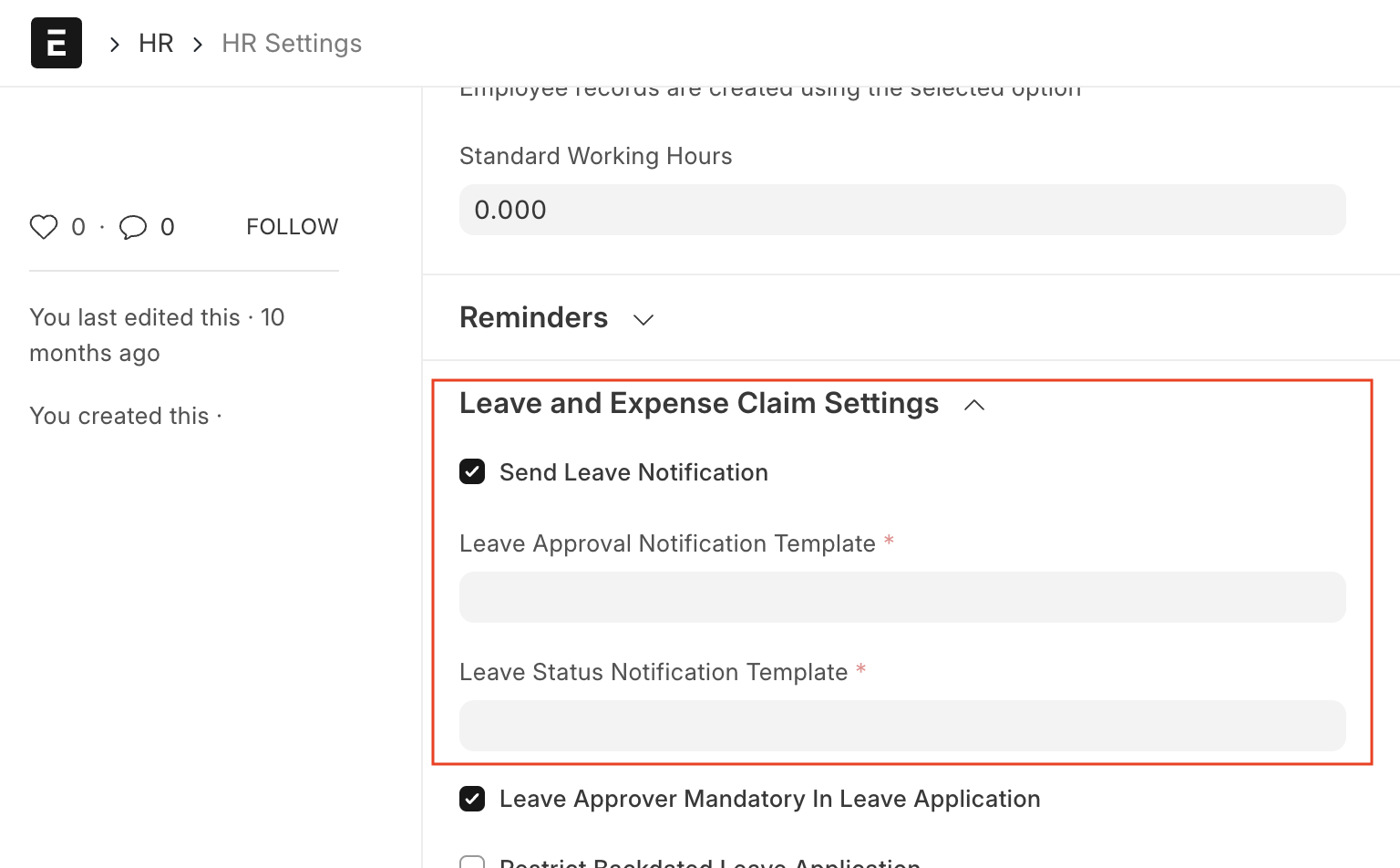Collapse Leave and Expense Claim Settings section
The height and width of the screenshot is (868, 1400).
[974, 405]
